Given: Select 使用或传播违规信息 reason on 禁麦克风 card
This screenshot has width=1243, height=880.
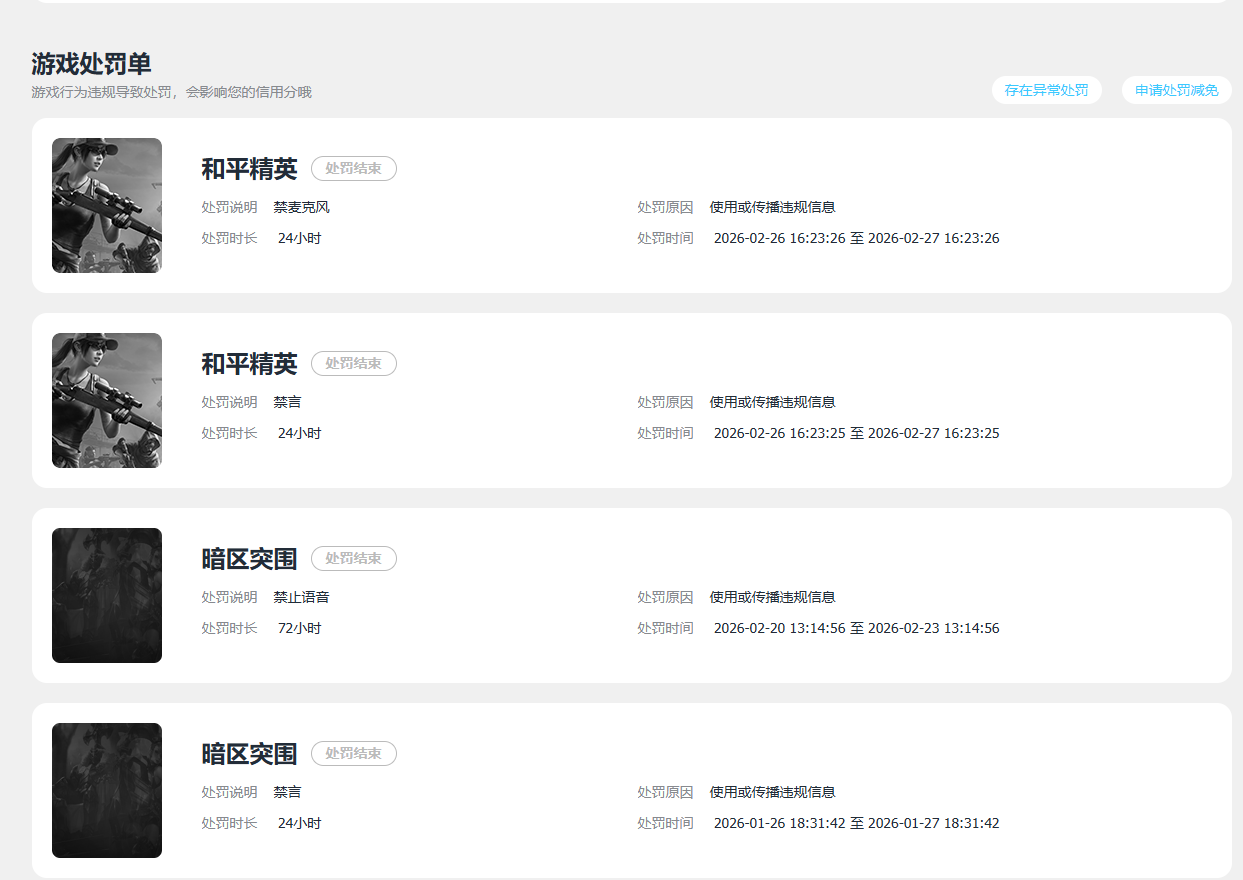Looking at the screenshot, I should click(773, 208).
